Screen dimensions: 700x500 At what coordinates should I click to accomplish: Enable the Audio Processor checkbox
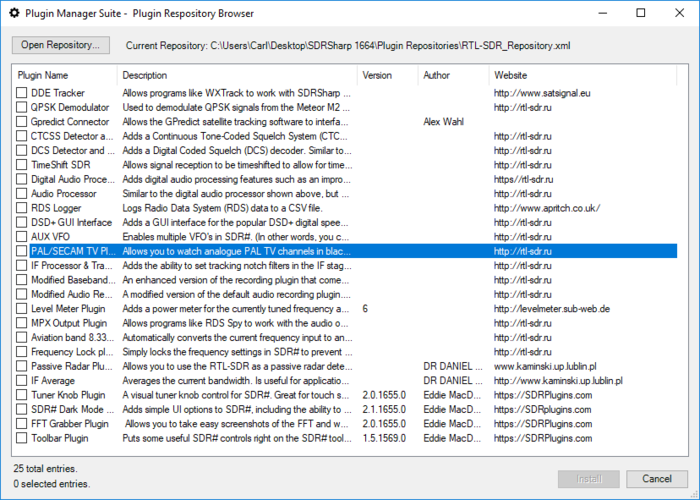(21, 193)
